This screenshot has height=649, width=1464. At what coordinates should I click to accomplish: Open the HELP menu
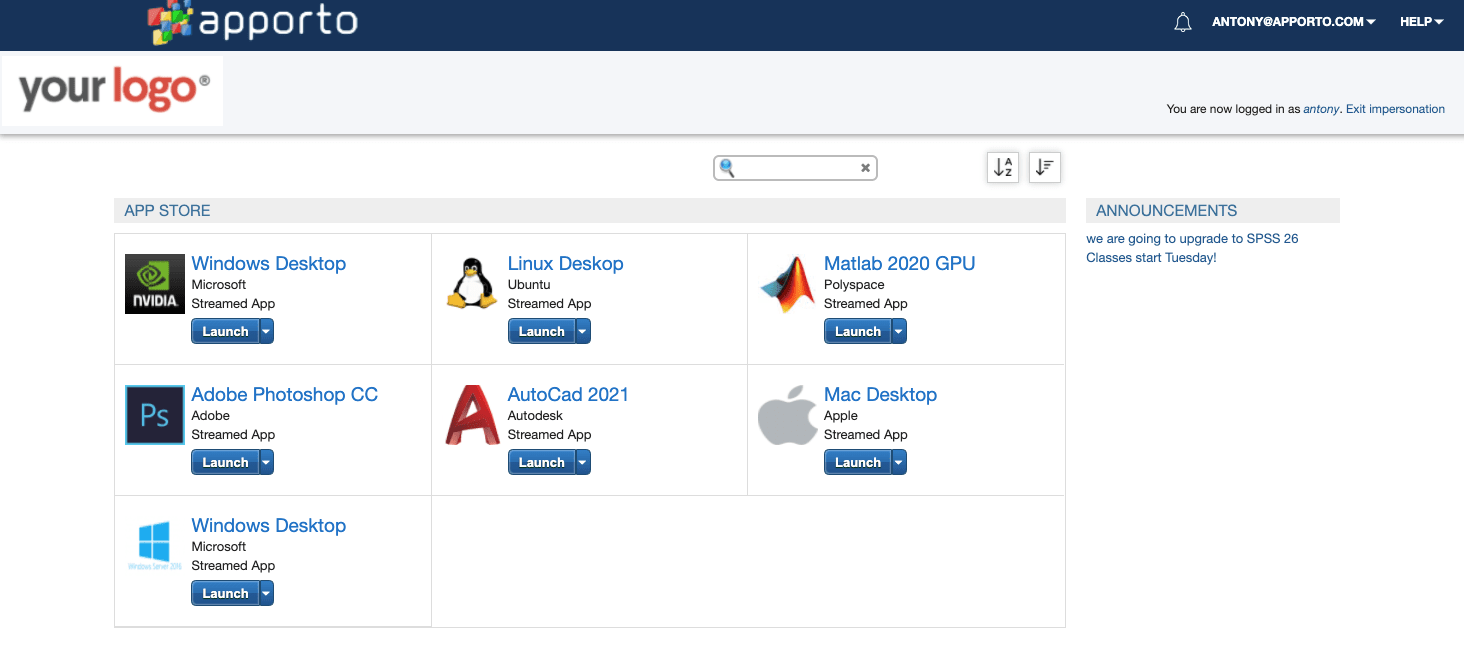click(1421, 22)
